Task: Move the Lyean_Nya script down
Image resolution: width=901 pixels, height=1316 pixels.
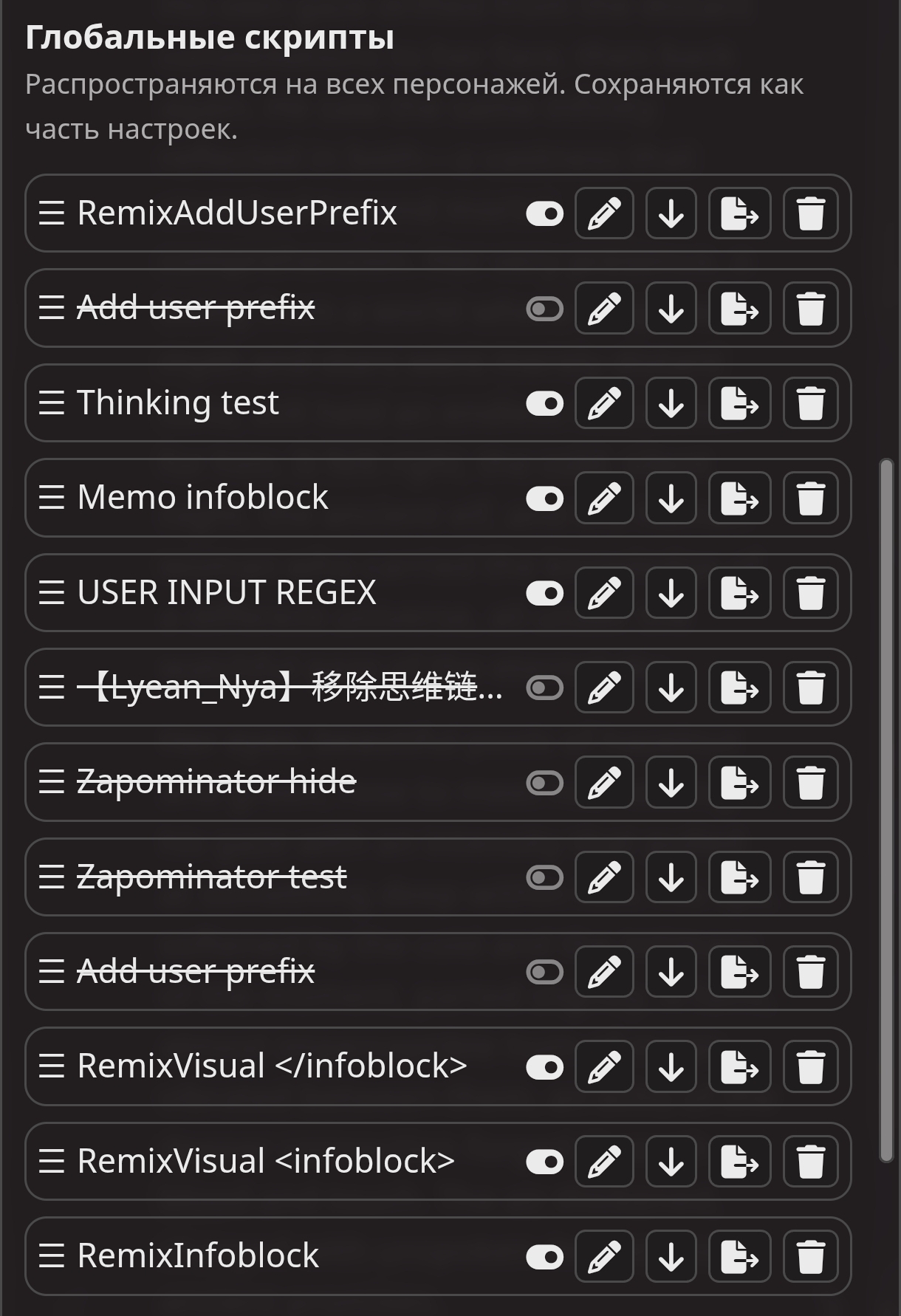Action: coord(671,688)
